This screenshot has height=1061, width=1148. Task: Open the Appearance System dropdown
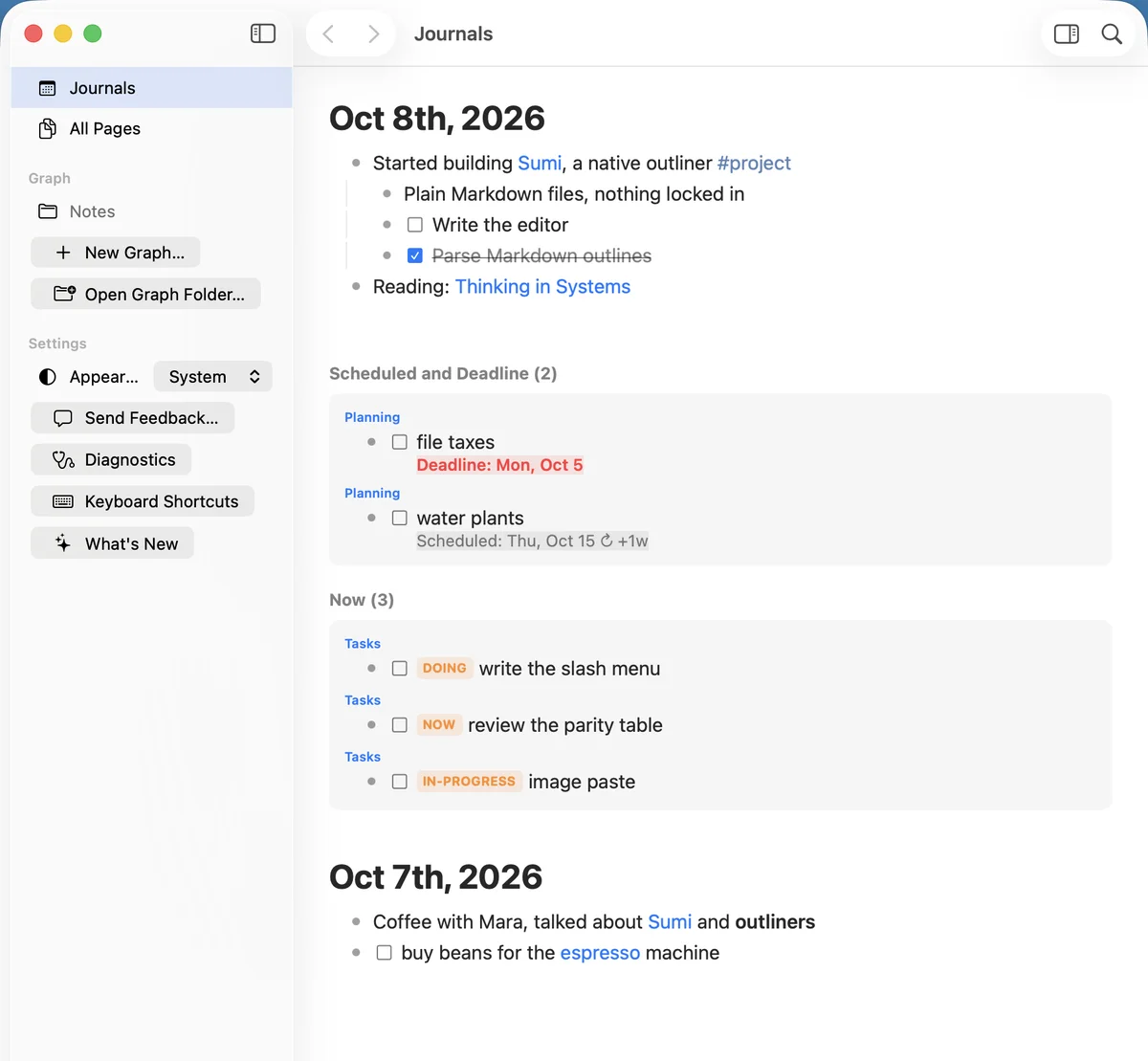pyautogui.click(x=213, y=377)
